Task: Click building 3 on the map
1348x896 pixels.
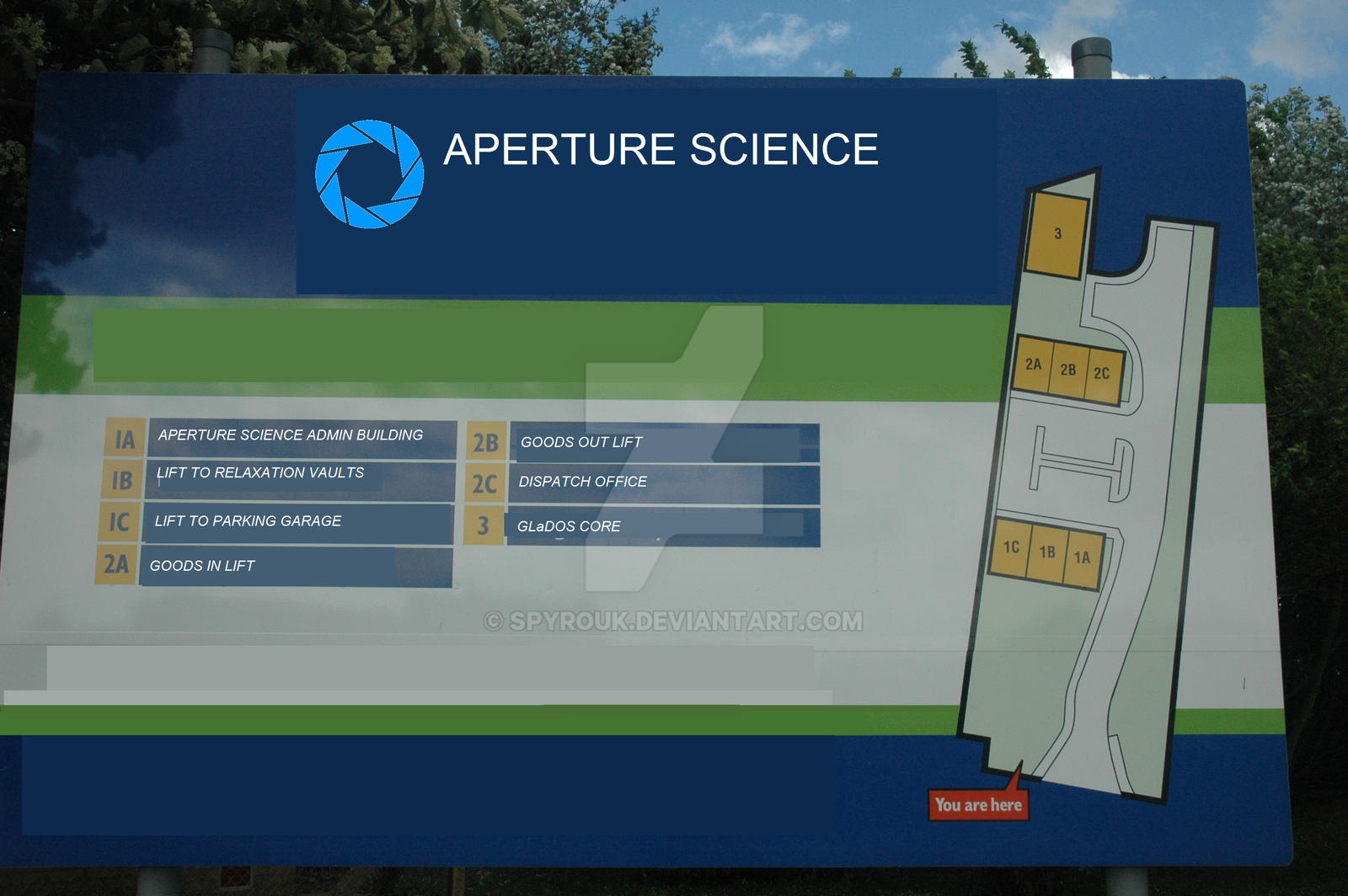Action: (1056, 234)
